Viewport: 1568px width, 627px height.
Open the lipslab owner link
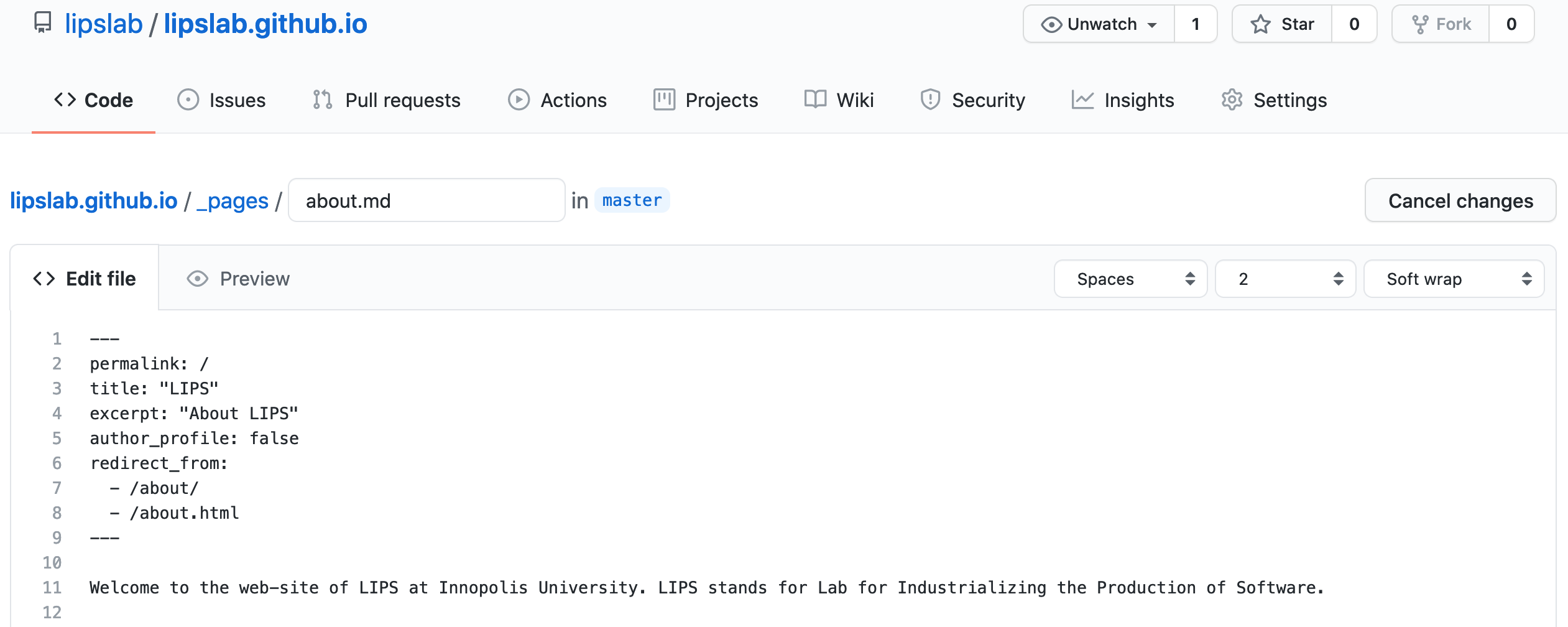point(104,24)
